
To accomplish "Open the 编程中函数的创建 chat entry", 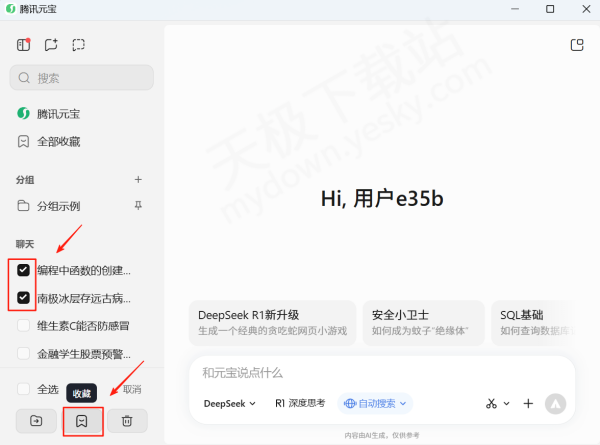I will [84, 270].
